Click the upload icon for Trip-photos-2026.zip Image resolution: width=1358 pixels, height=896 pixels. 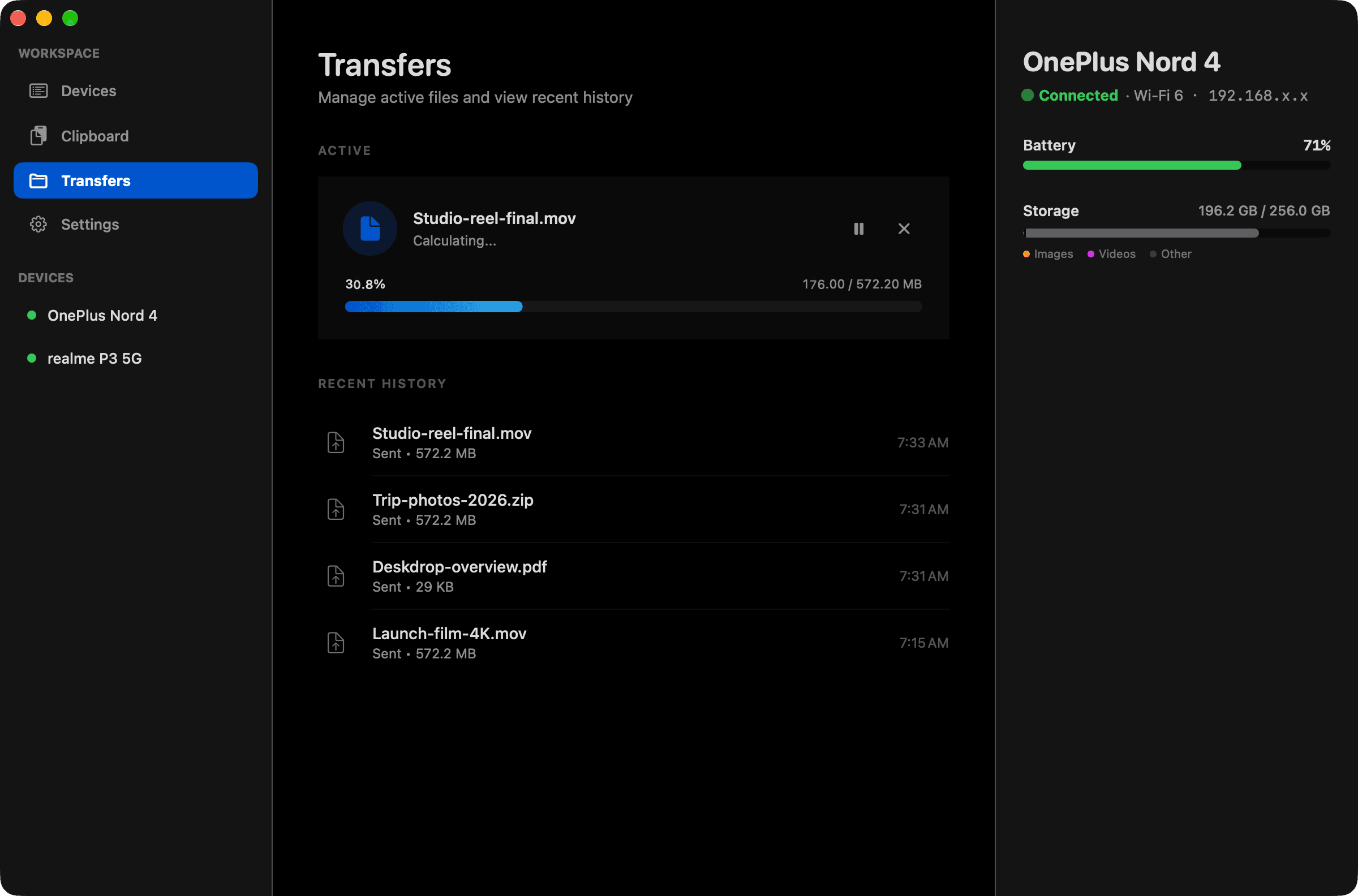336,509
